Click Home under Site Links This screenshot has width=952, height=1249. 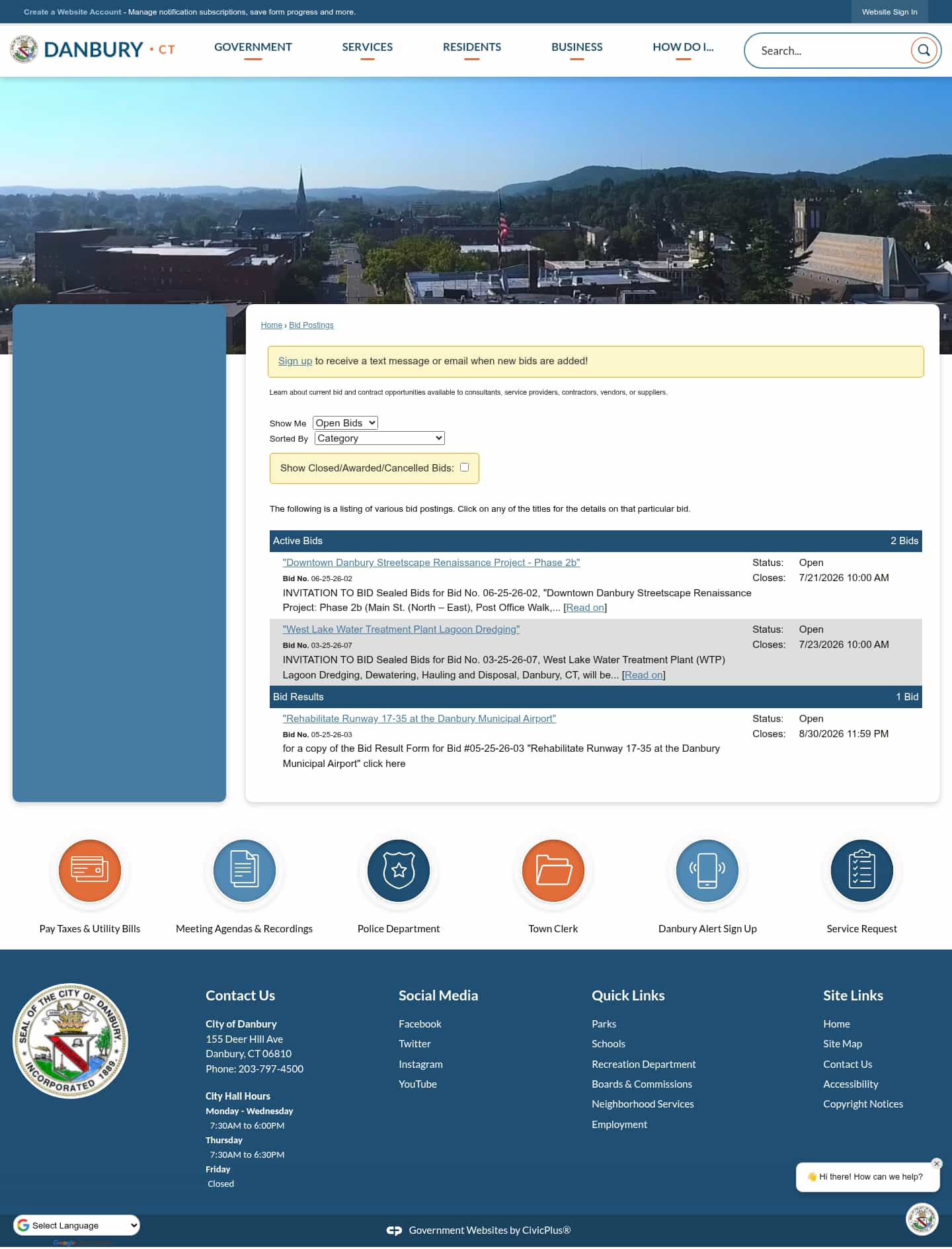(836, 1024)
